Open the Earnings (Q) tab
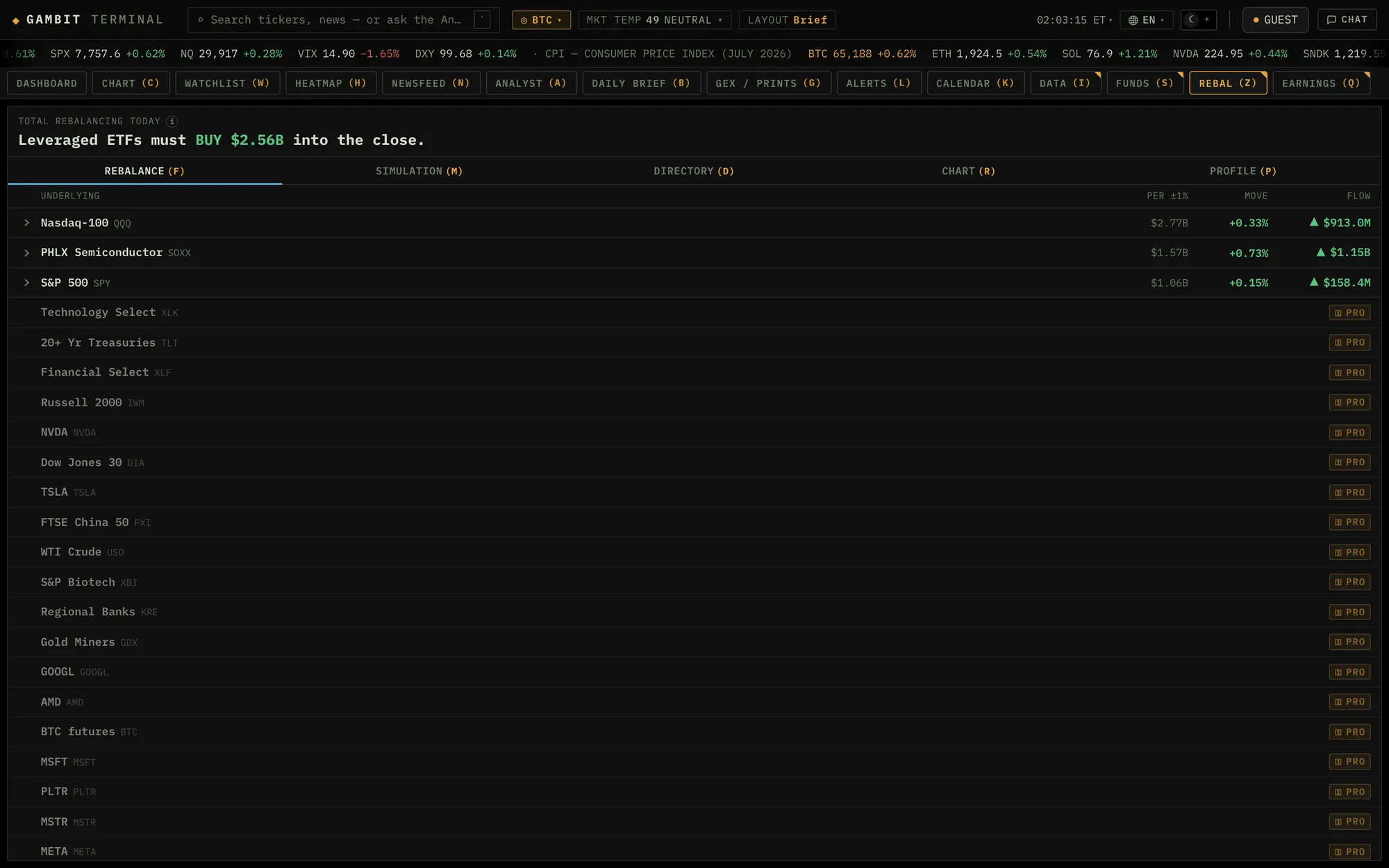 coord(1321,83)
